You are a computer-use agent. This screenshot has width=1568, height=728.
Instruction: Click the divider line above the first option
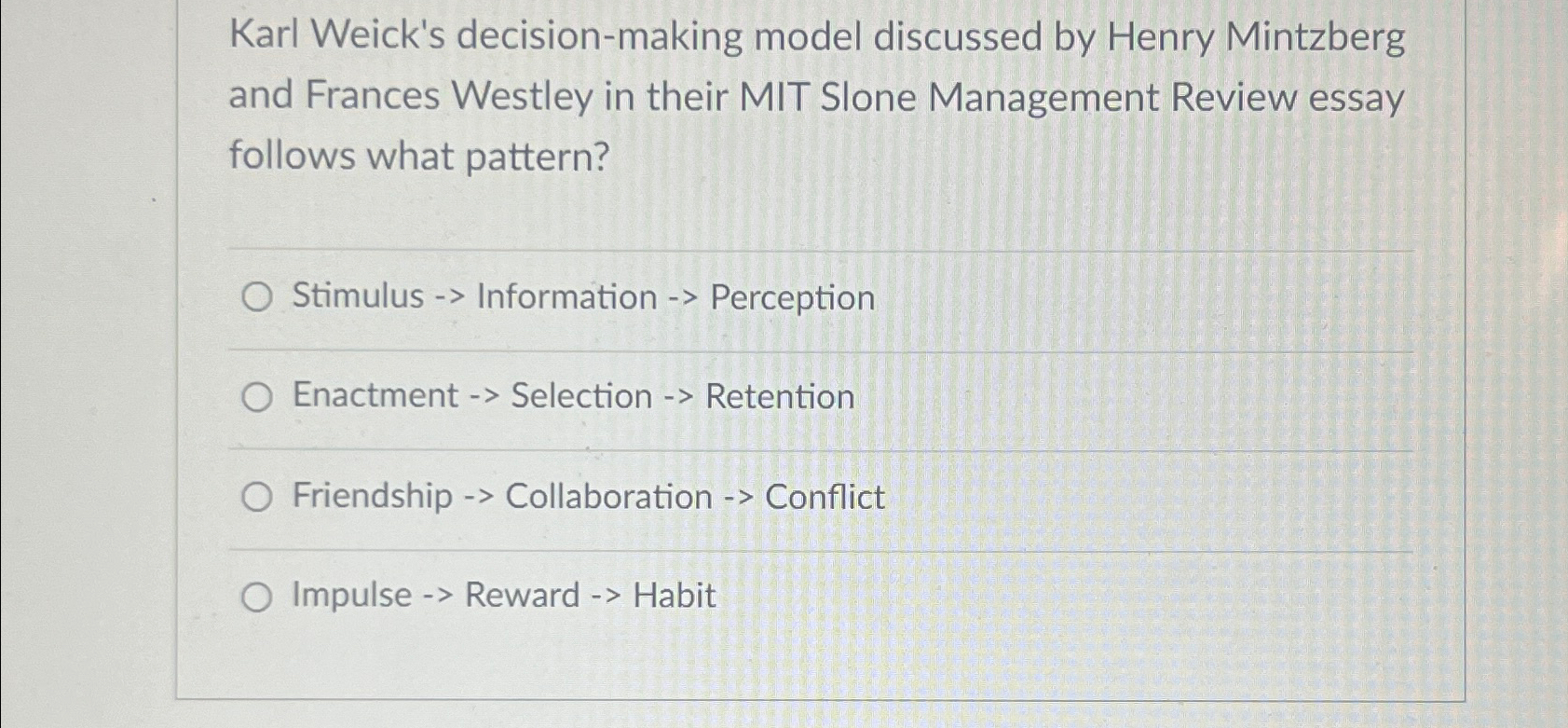click(x=820, y=247)
